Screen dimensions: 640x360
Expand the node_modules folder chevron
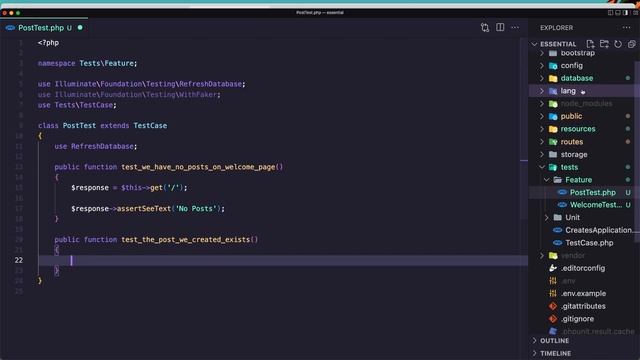pyautogui.click(x=542, y=104)
